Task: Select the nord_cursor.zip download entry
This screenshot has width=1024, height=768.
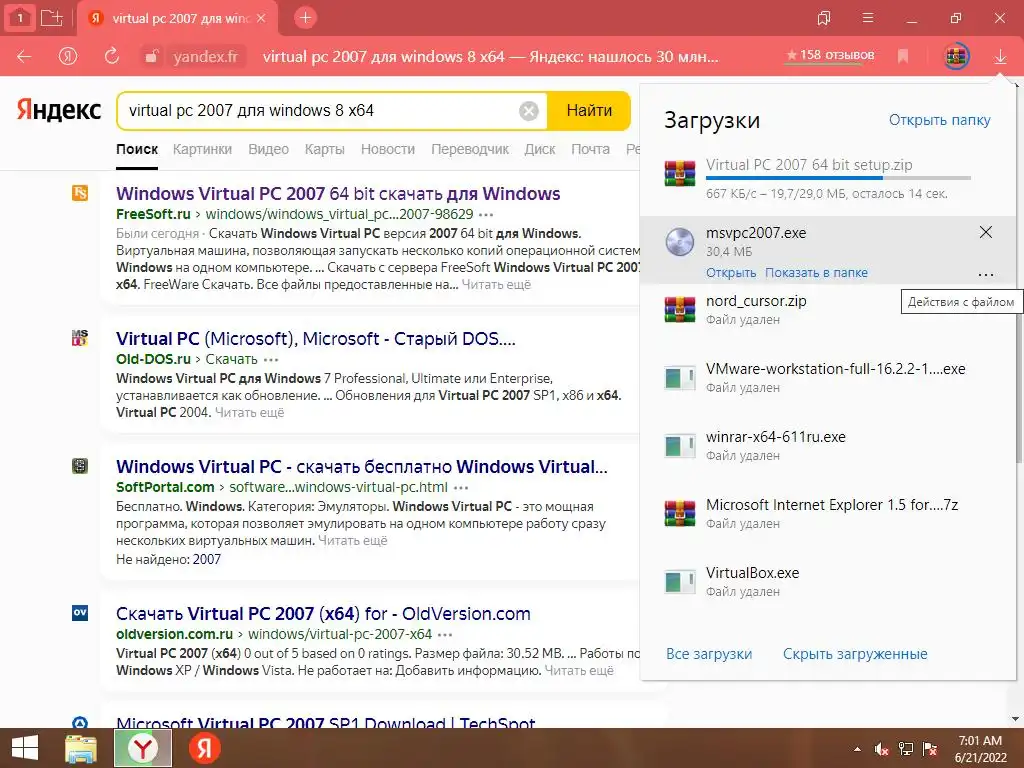Action: pos(827,310)
